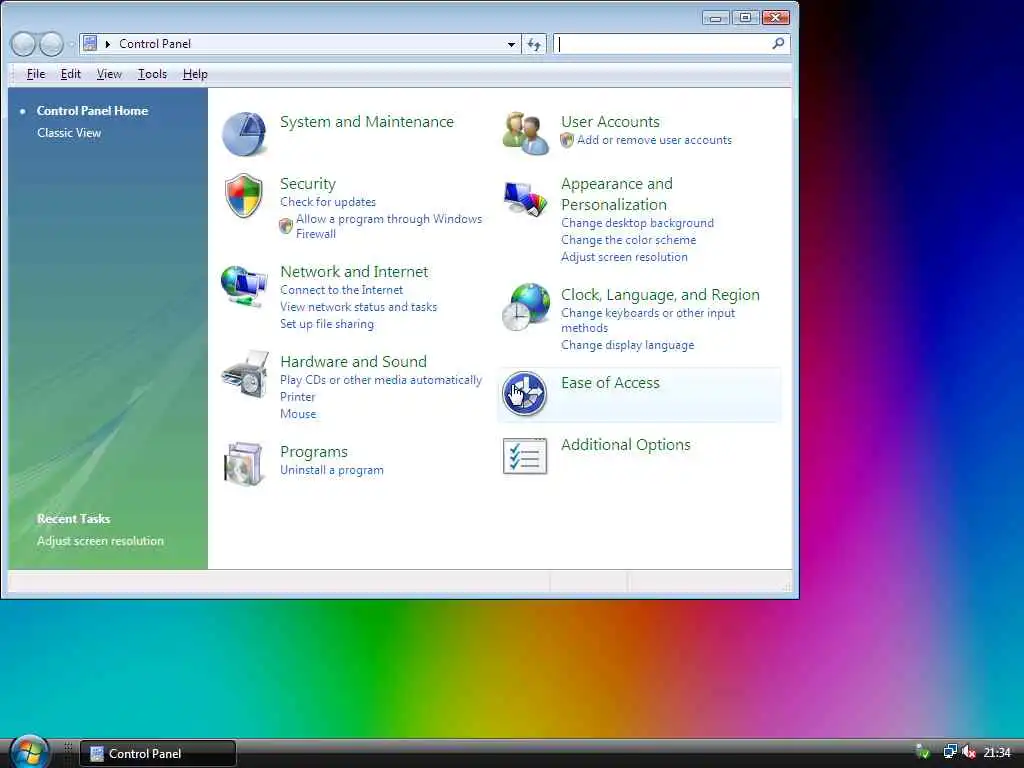Click the User Accounts people icon
Viewport: 1024px width, 768px height.
[x=525, y=133]
